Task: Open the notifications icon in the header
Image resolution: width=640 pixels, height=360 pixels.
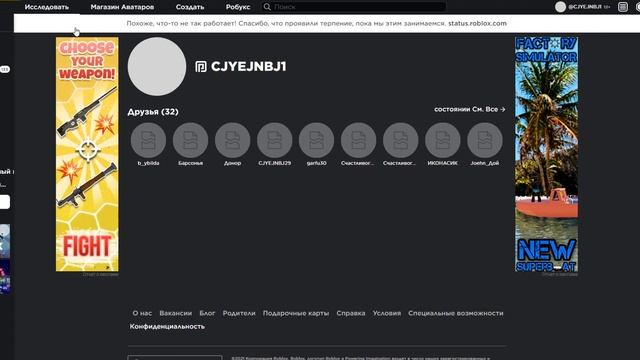Action: [x=622, y=7]
